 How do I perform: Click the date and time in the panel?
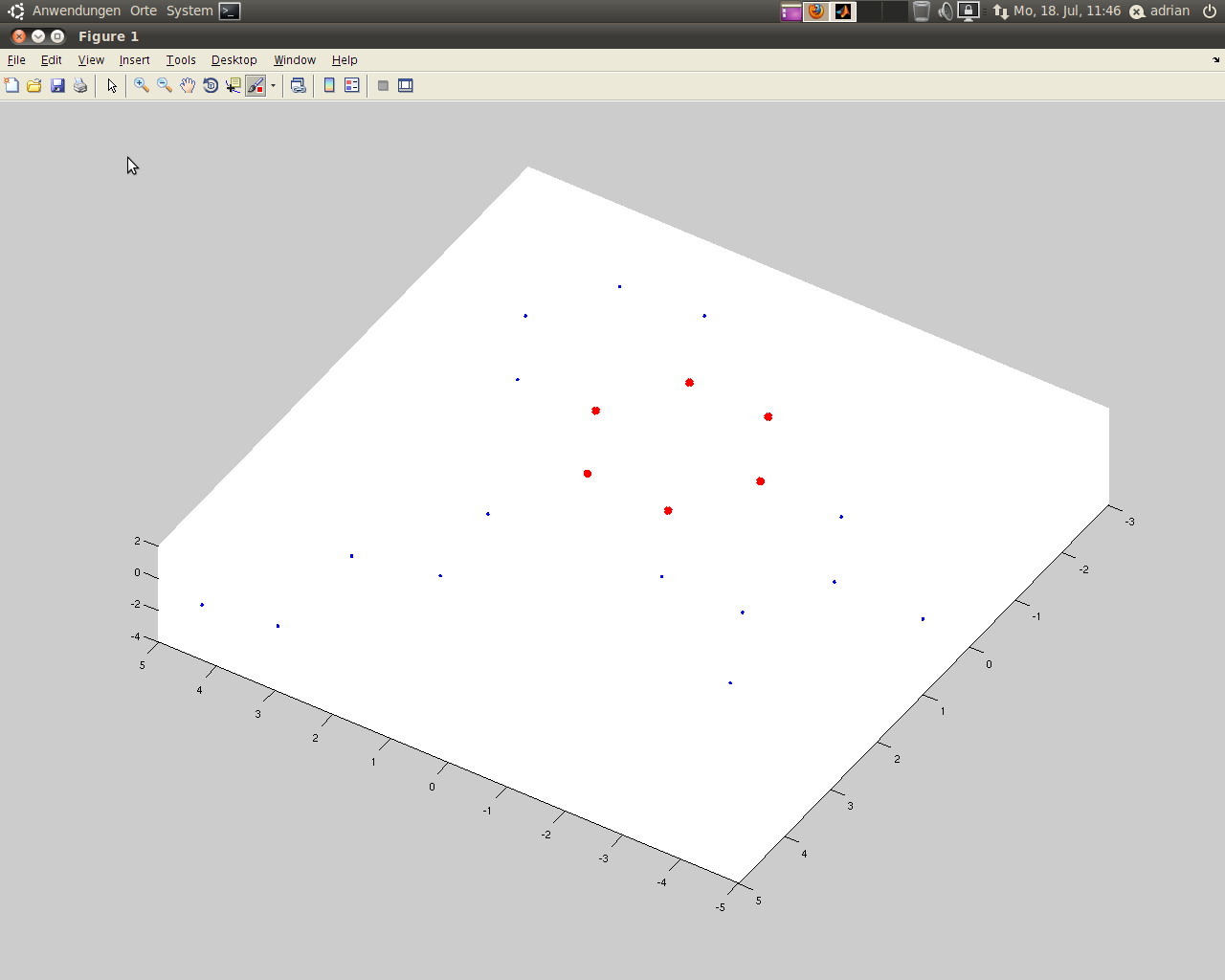click(1066, 11)
